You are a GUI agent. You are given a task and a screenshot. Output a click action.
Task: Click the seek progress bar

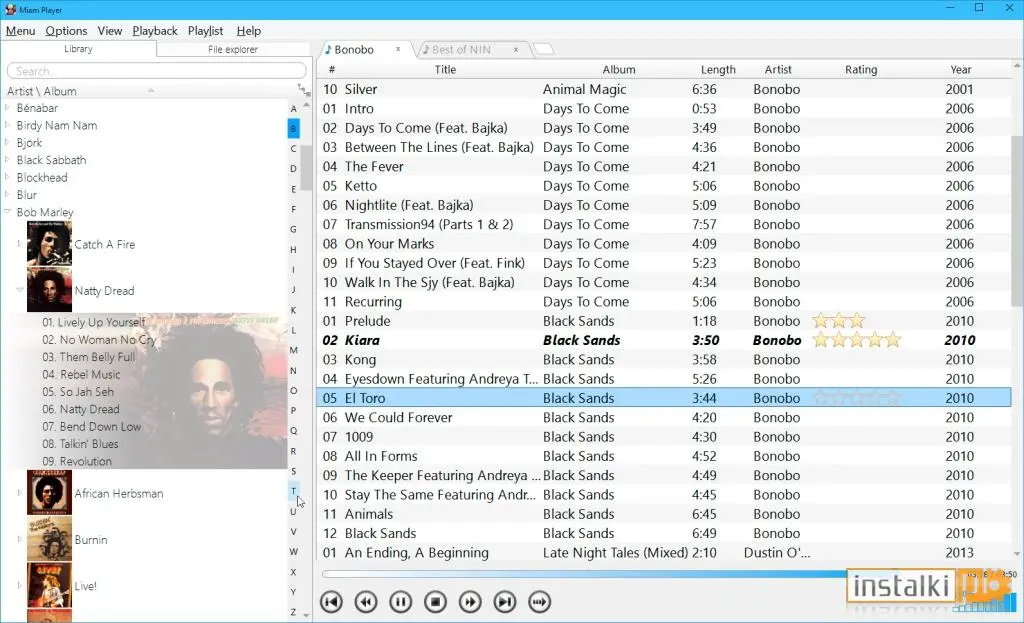pyautogui.click(x=666, y=574)
